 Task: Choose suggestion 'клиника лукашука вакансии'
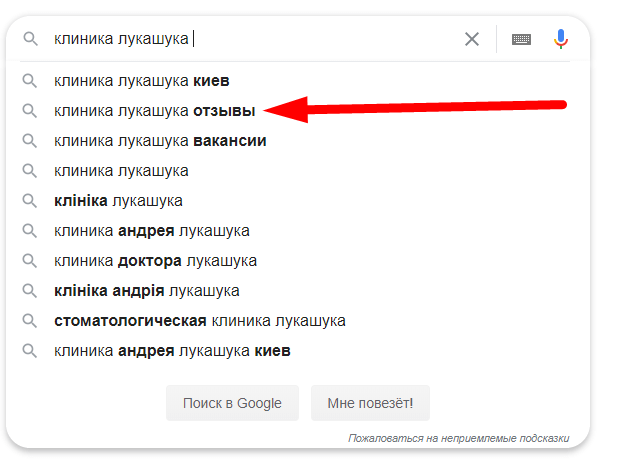160,140
